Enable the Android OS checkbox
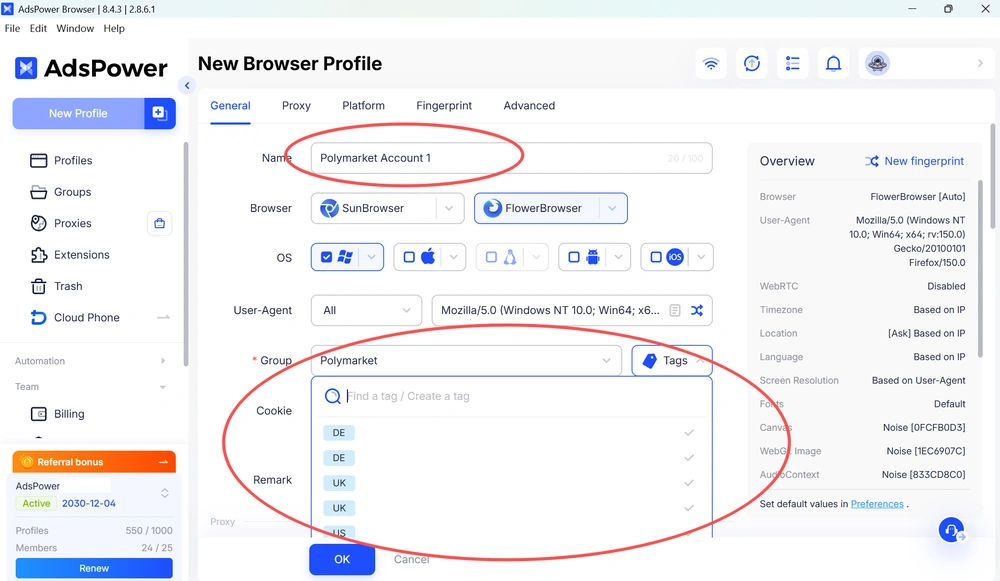This screenshot has height=581, width=1000. (574, 257)
